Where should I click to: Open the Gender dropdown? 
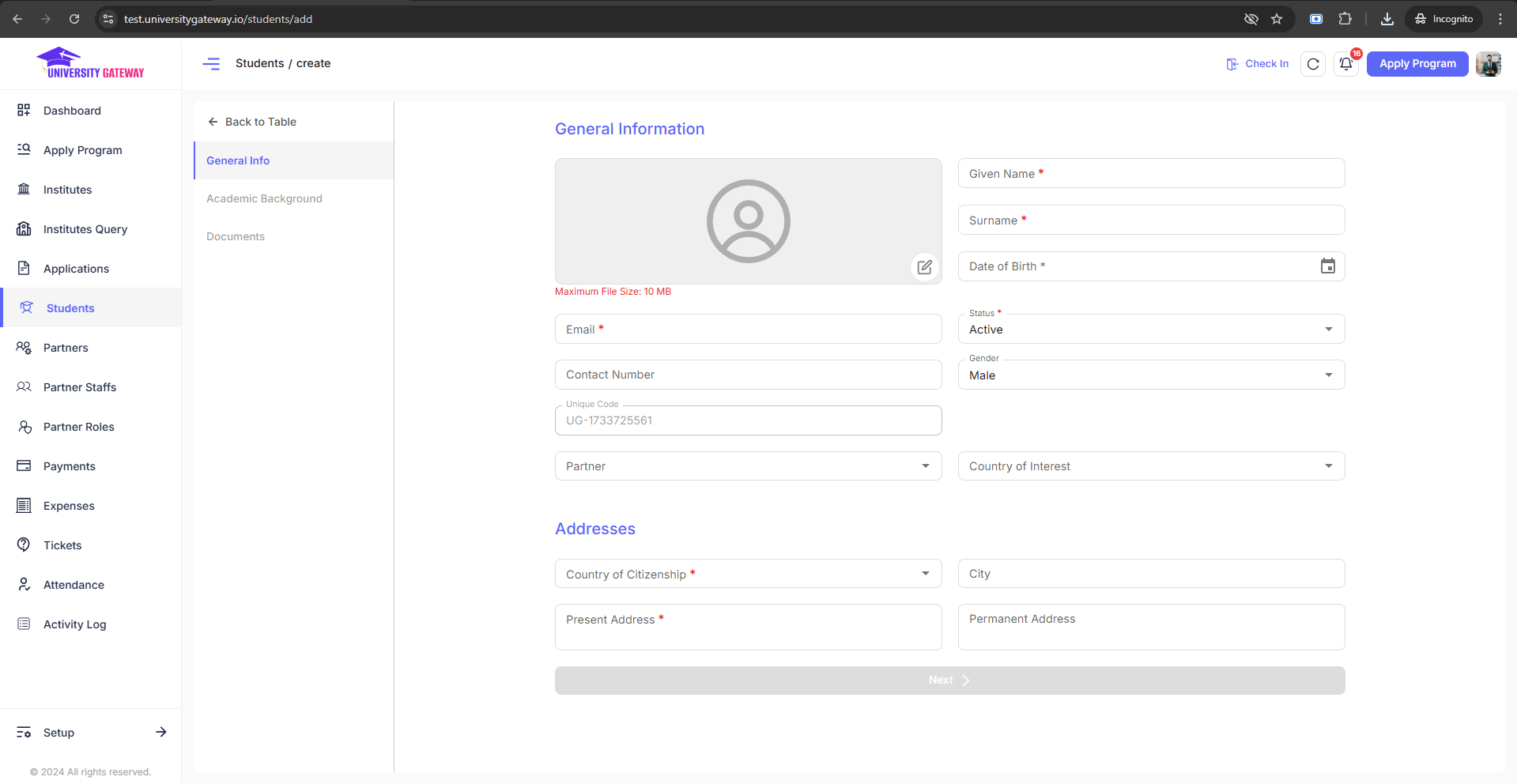[1151, 375]
